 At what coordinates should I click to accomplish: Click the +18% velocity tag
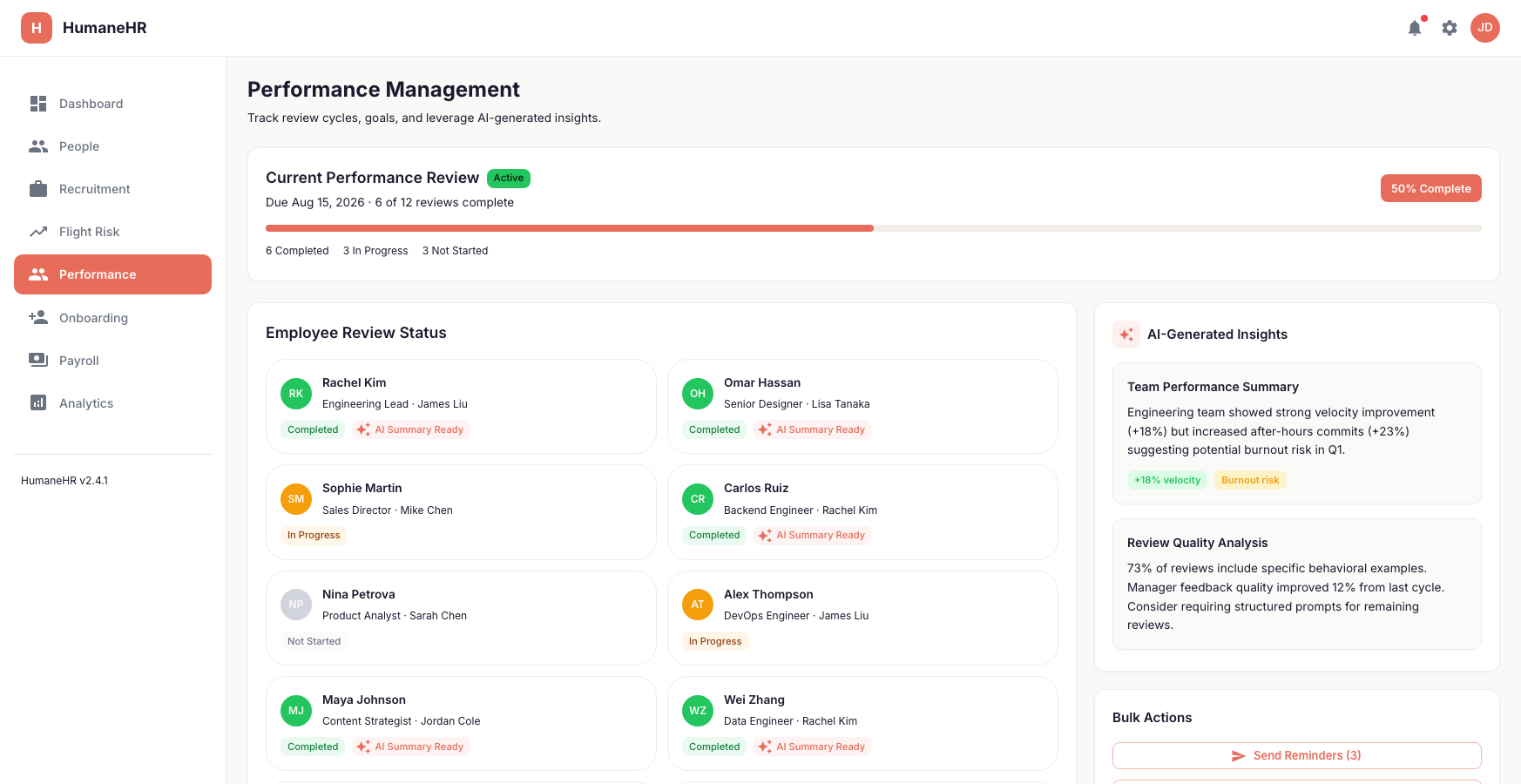pos(1167,480)
